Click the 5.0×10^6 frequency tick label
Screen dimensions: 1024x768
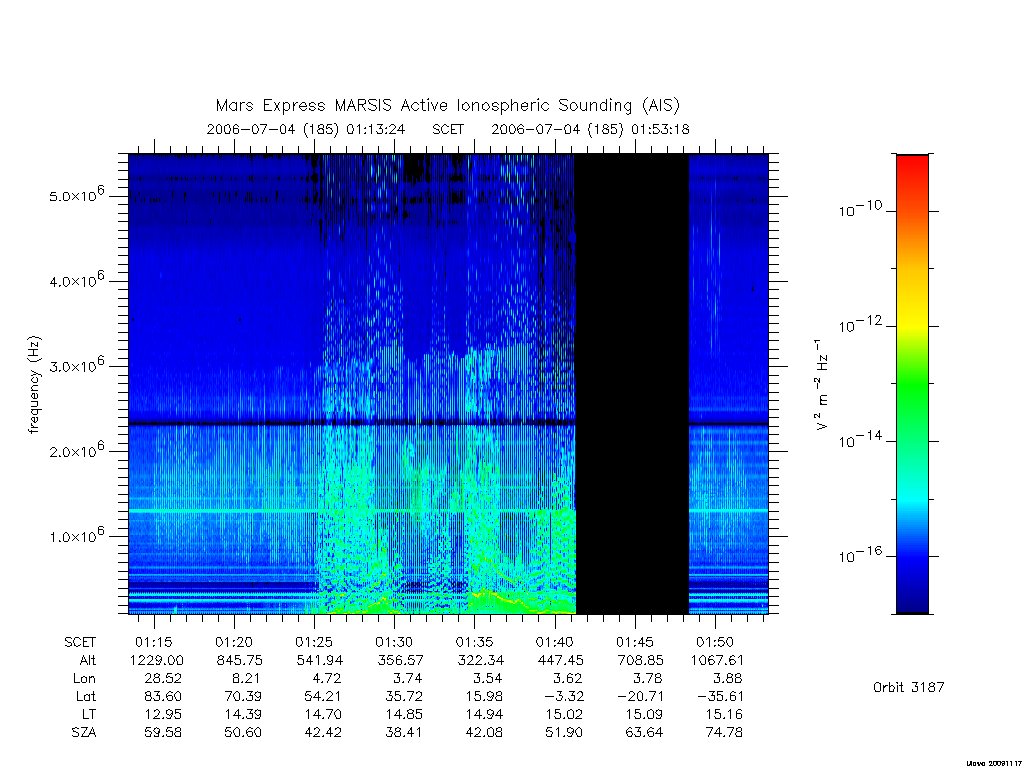tap(76, 195)
